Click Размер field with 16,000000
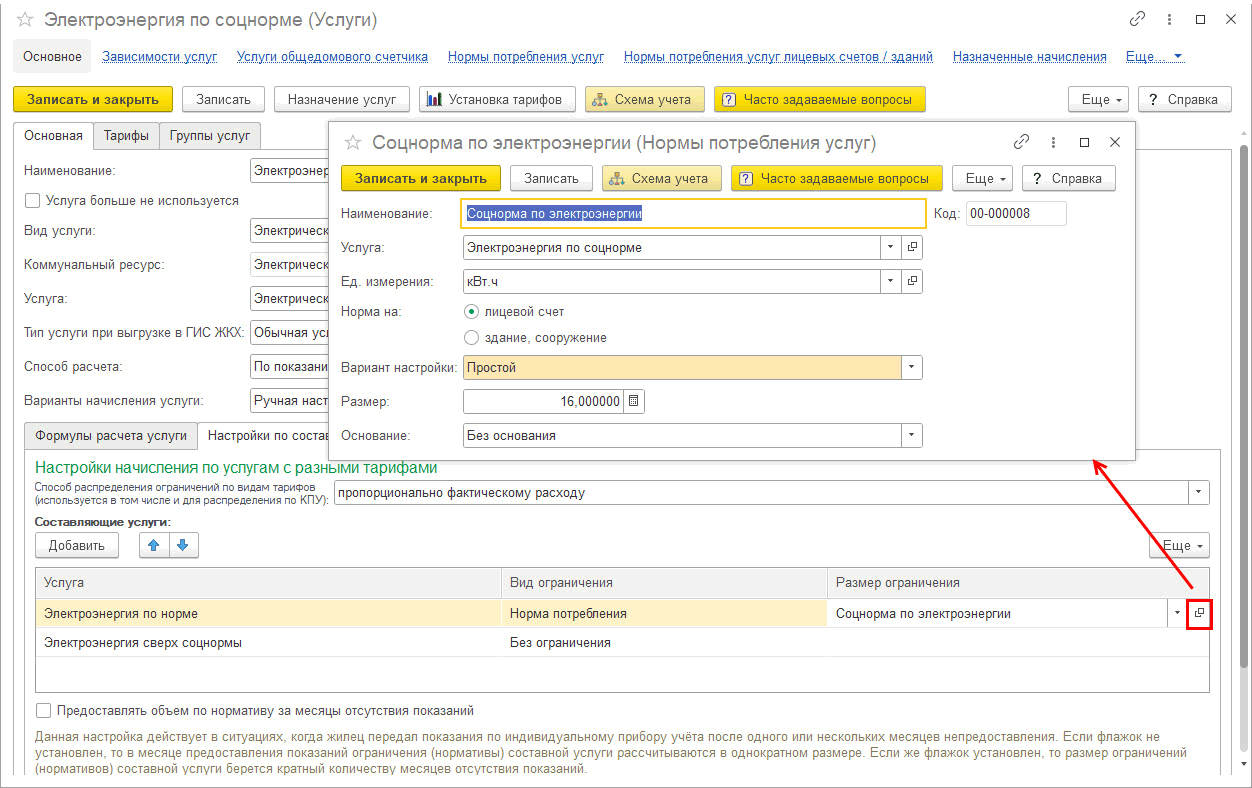Image resolution: width=1252 pixels, height=788 pixels. click(543, 402)
